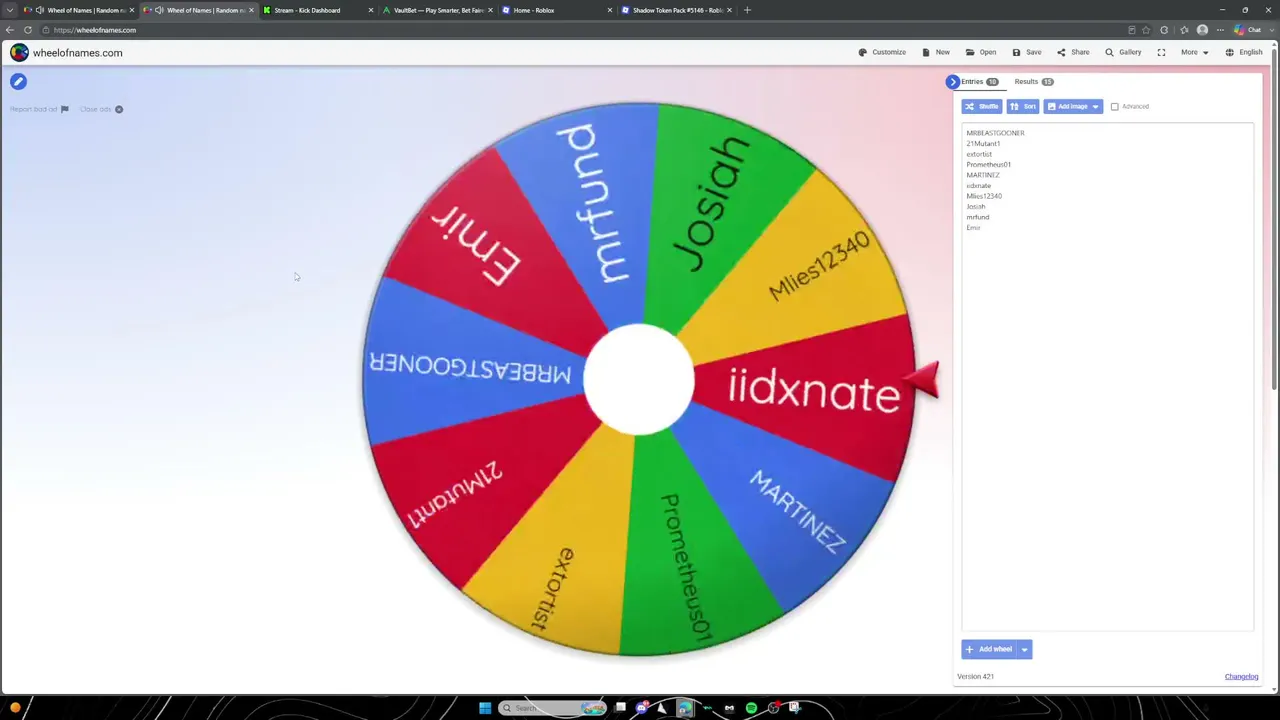Click the browser back arrow

(x=10, y=30)
